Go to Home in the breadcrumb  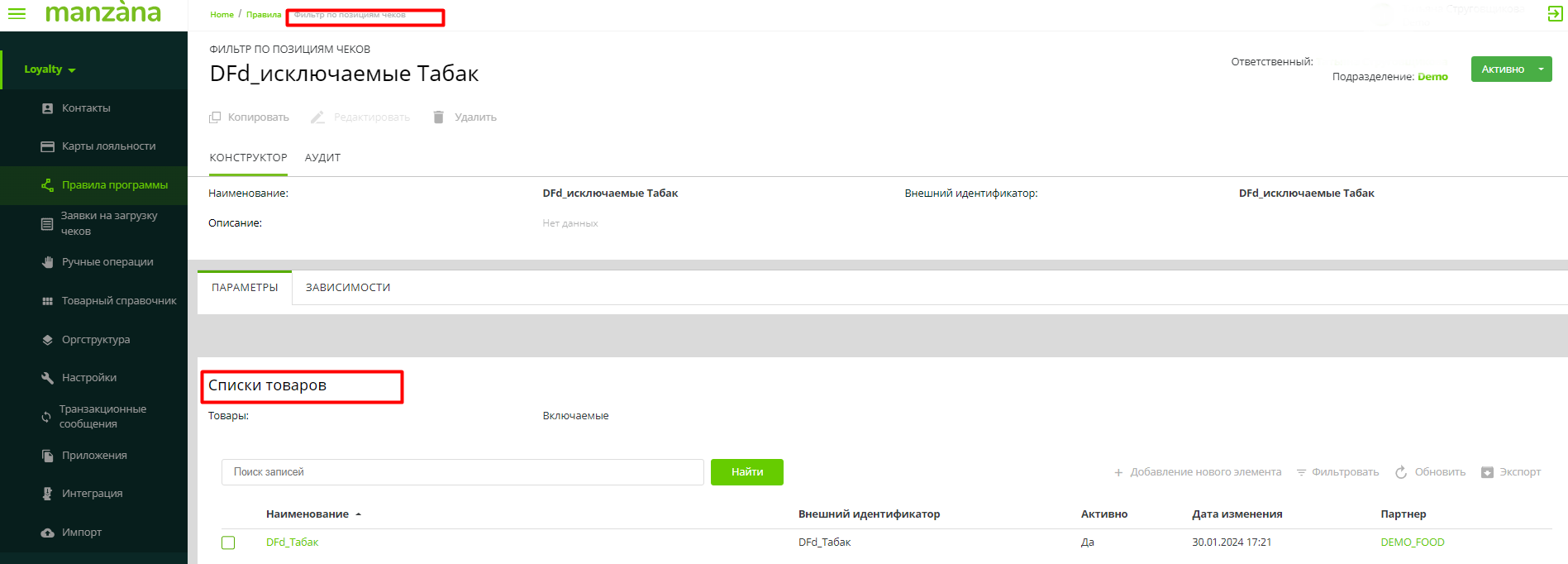222,15
